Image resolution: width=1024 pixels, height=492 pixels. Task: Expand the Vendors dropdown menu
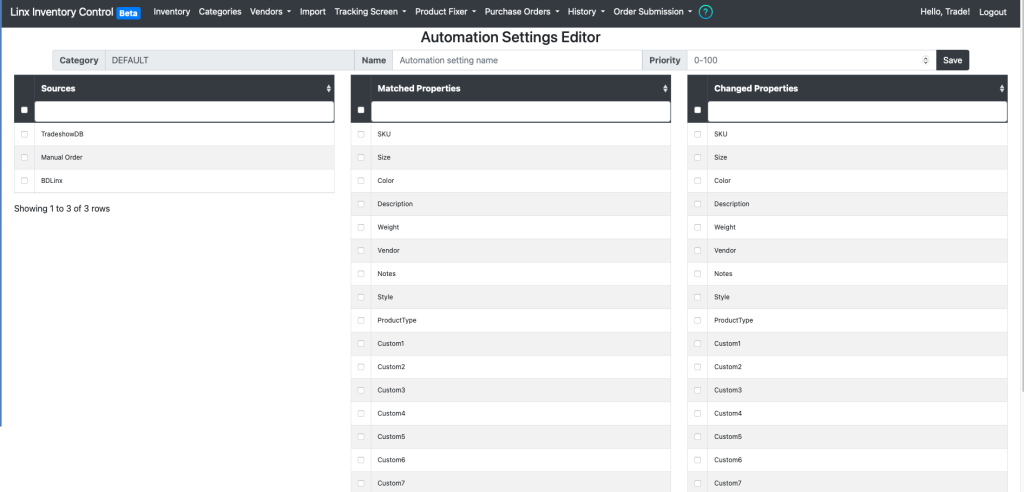(x=270, y=12)
